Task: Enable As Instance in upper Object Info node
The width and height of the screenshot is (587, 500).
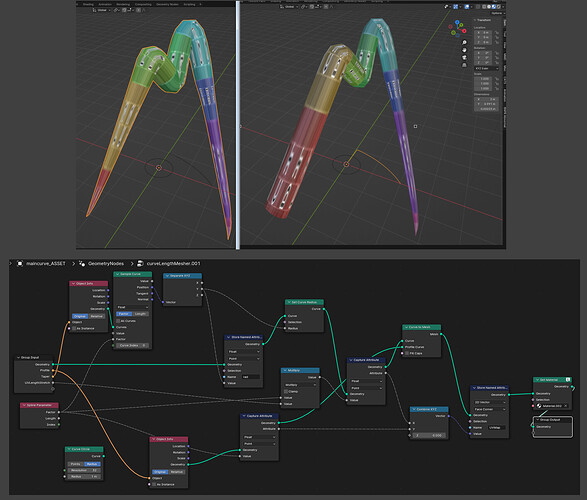Action: pyautogui.click(x=74, y=328)
